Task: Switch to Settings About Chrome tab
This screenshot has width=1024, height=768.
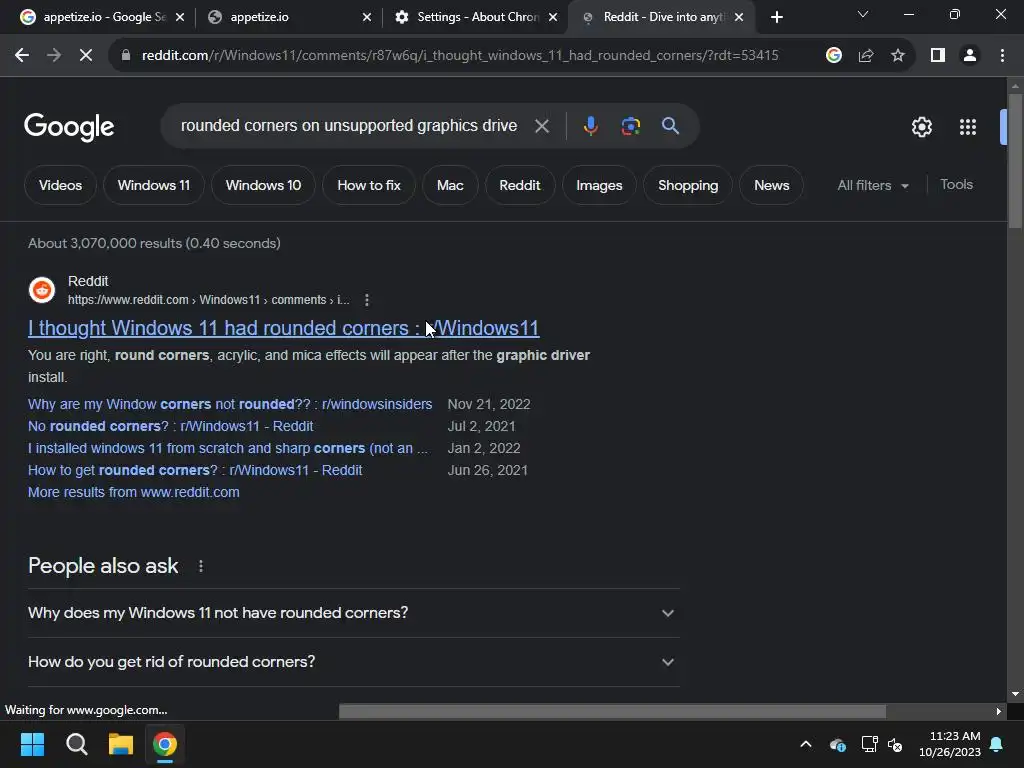Action: [x=475, y=17]
